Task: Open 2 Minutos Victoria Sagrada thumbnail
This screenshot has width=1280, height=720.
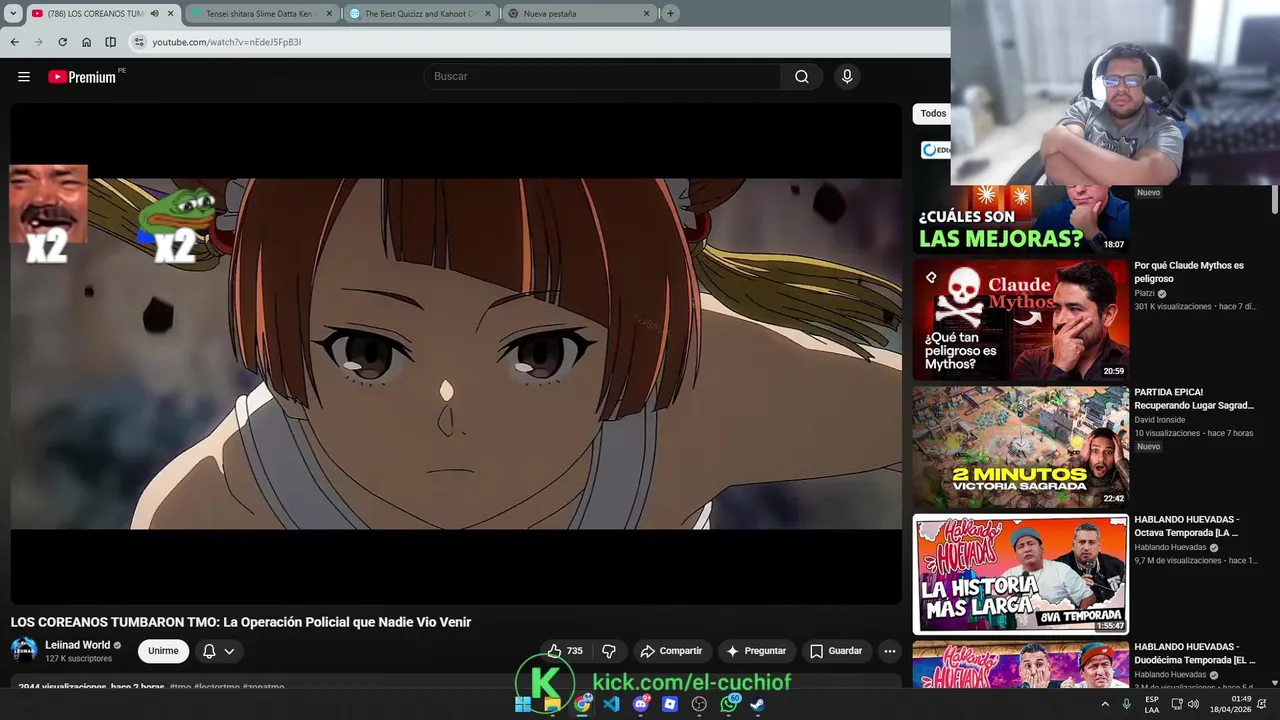Action: coord(1020,447)
